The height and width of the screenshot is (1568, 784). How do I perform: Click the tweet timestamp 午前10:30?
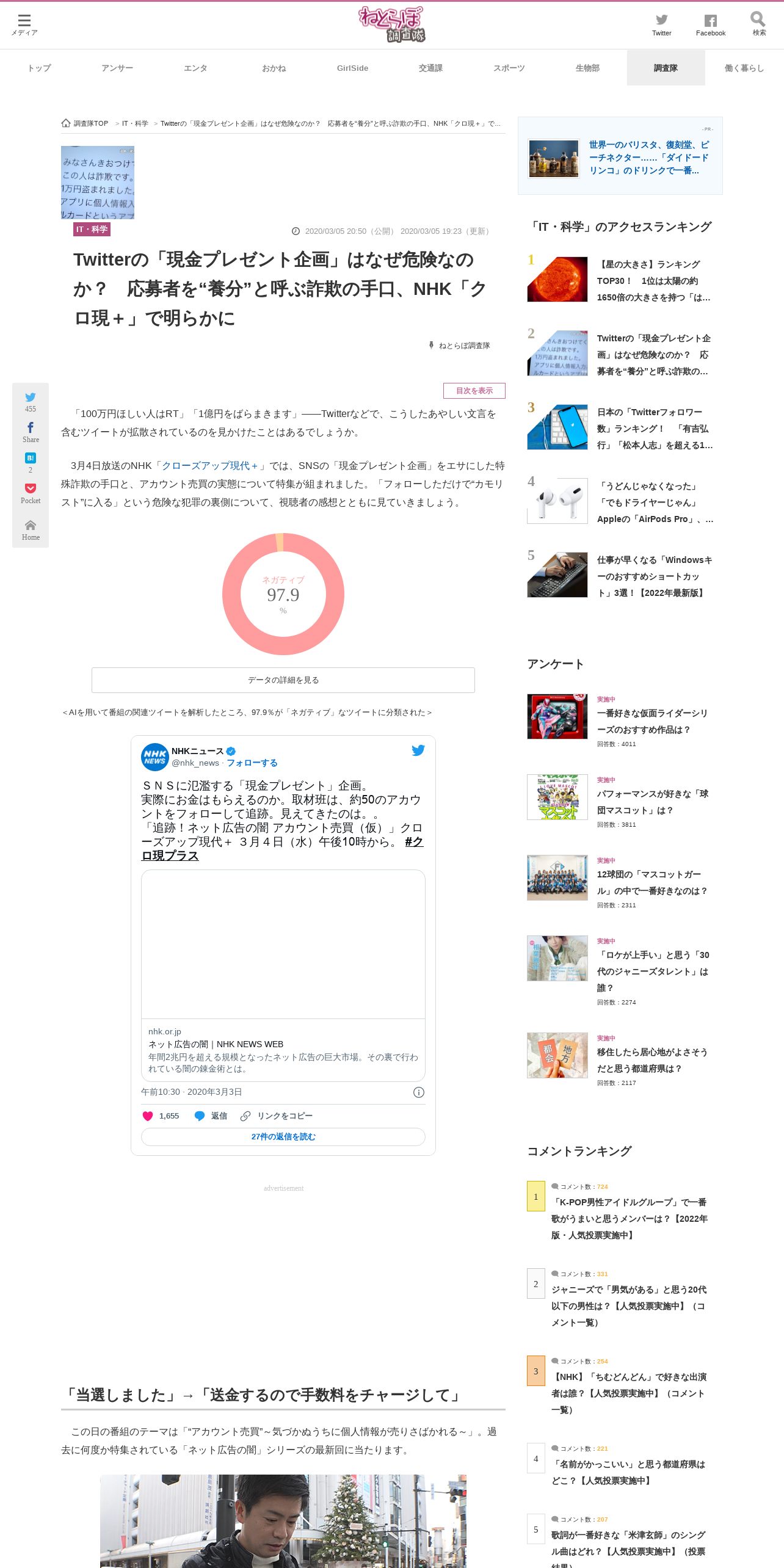[x=192, y=1092]
